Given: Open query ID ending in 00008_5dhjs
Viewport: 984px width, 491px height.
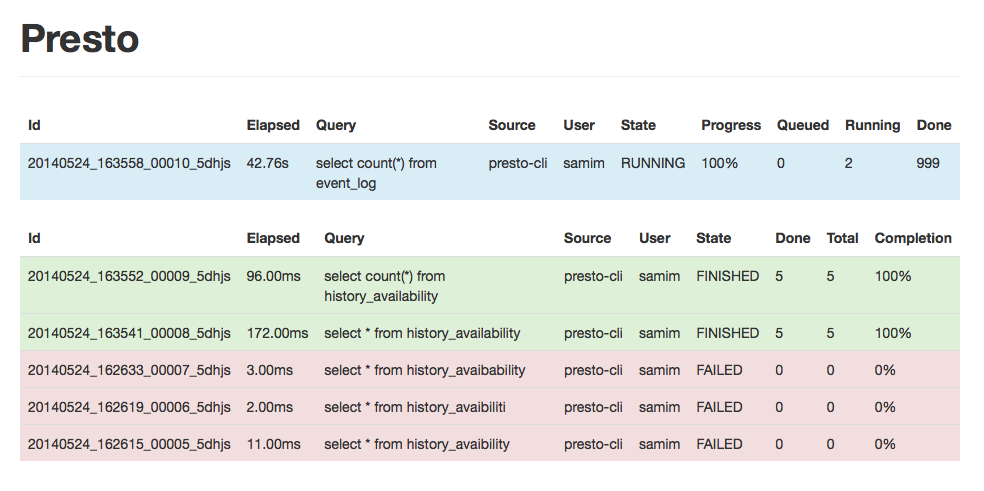Looking at the screenshot, I should [x=129, y=333].
